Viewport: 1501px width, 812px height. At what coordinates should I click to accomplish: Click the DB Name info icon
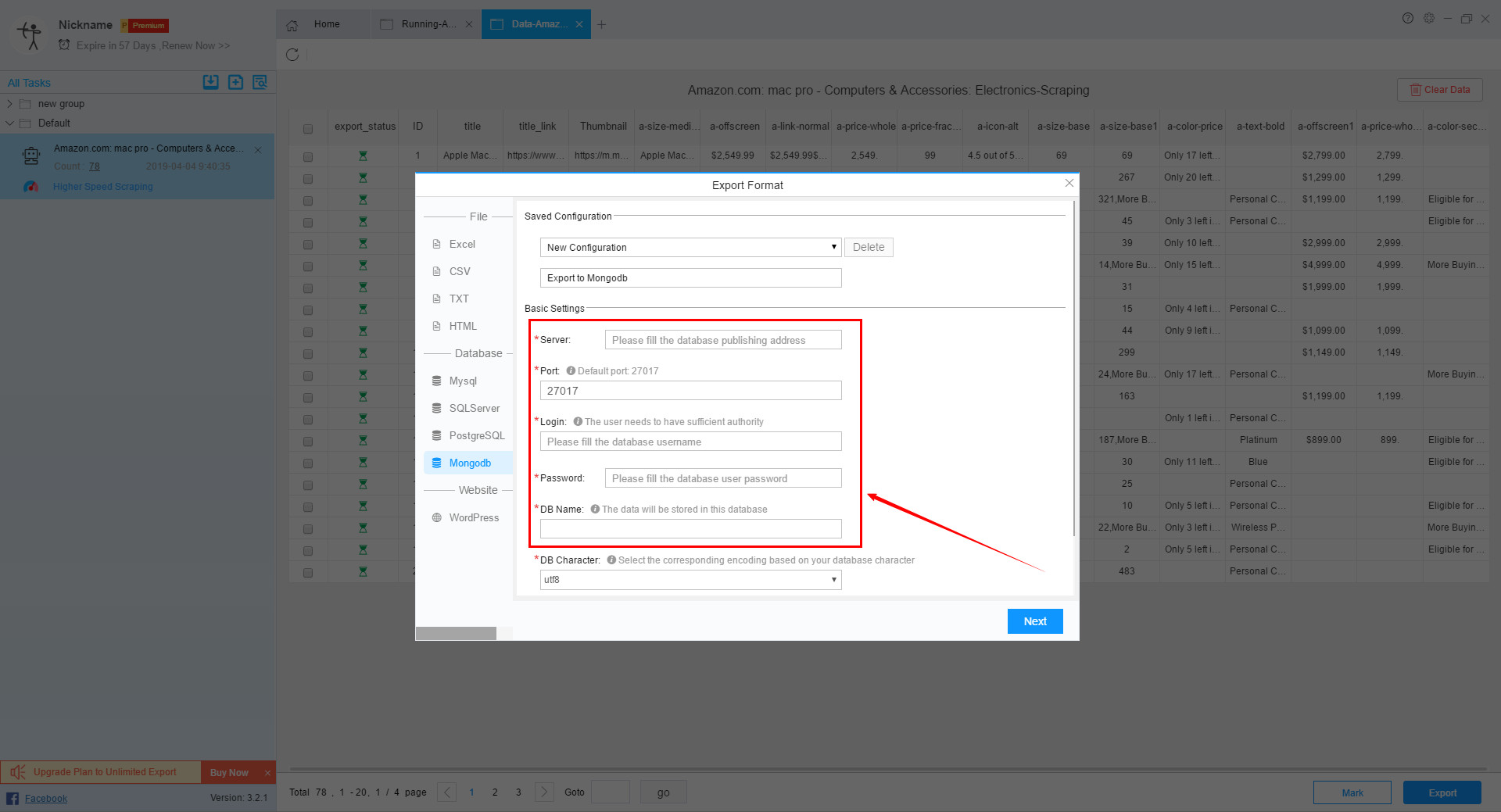point(595,510)
